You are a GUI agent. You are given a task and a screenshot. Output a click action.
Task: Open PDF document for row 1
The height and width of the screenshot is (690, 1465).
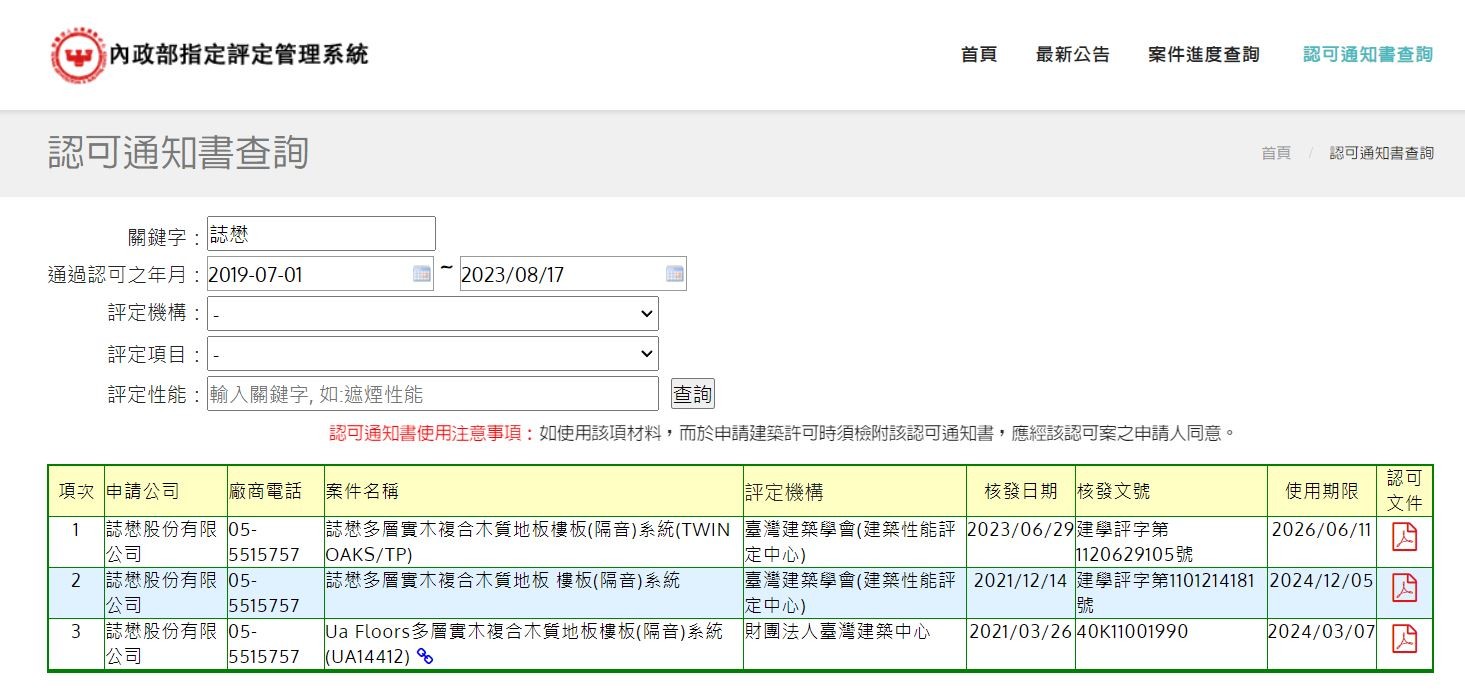[1405, 537]
